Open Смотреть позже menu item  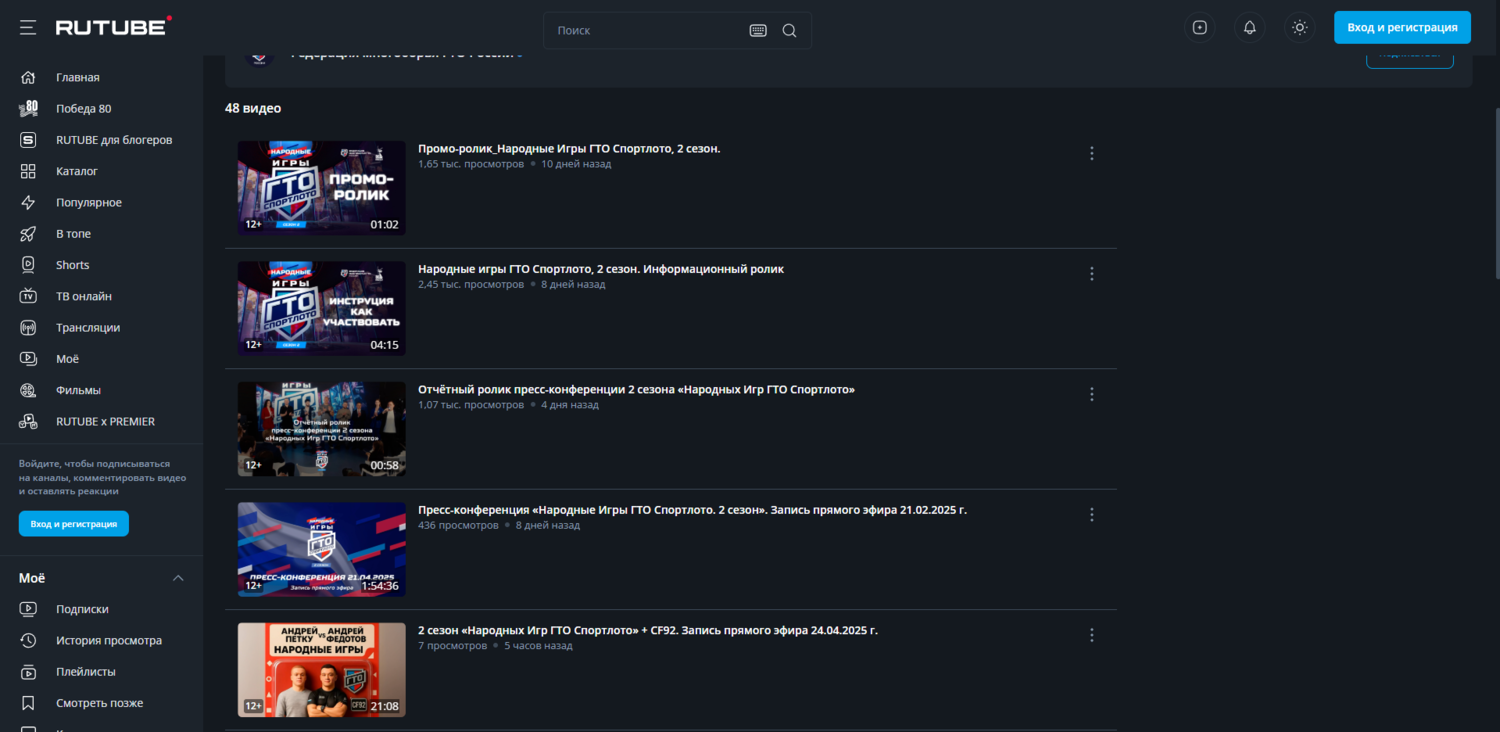click(x=101, y=703)
